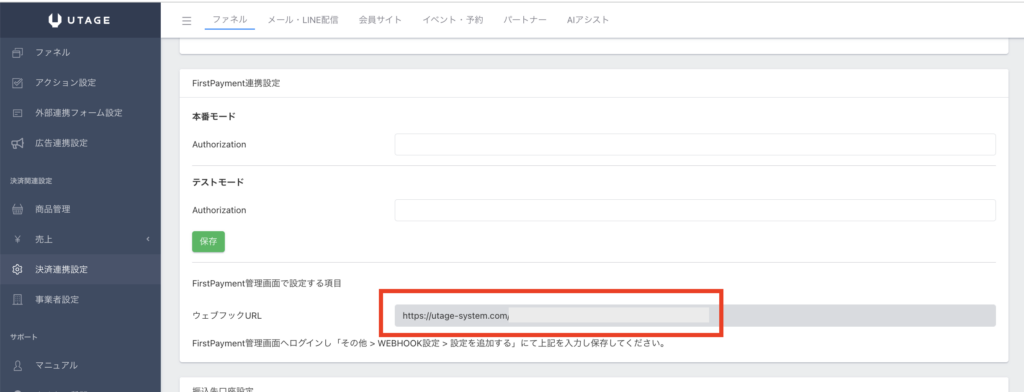
Task: Open 外部連携フォーム設定 in the sidebar
Action: pos(80,113)
